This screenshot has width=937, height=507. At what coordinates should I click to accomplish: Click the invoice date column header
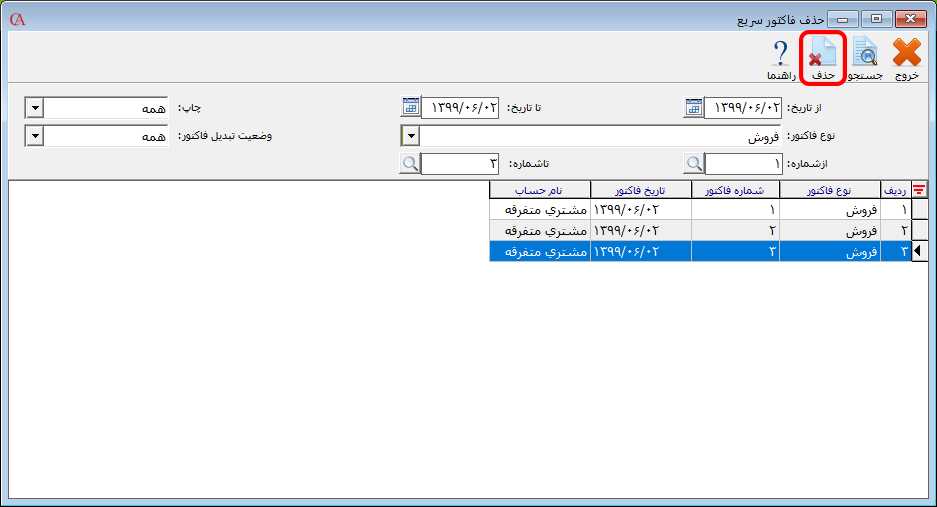[x=641, y=190]
